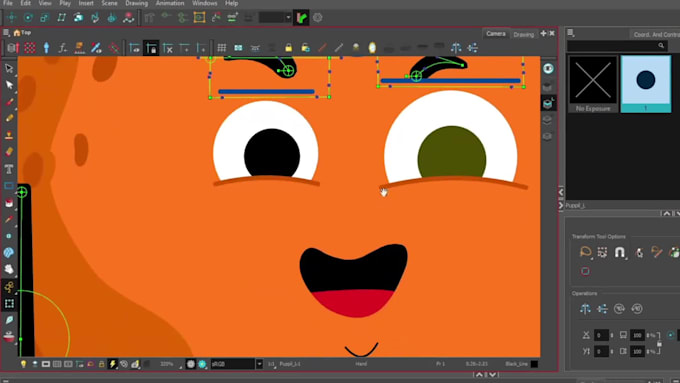Select drawing thumbnail 1 with dark pupil
Viewport: 680px width, 383px height.
point(646,84)
